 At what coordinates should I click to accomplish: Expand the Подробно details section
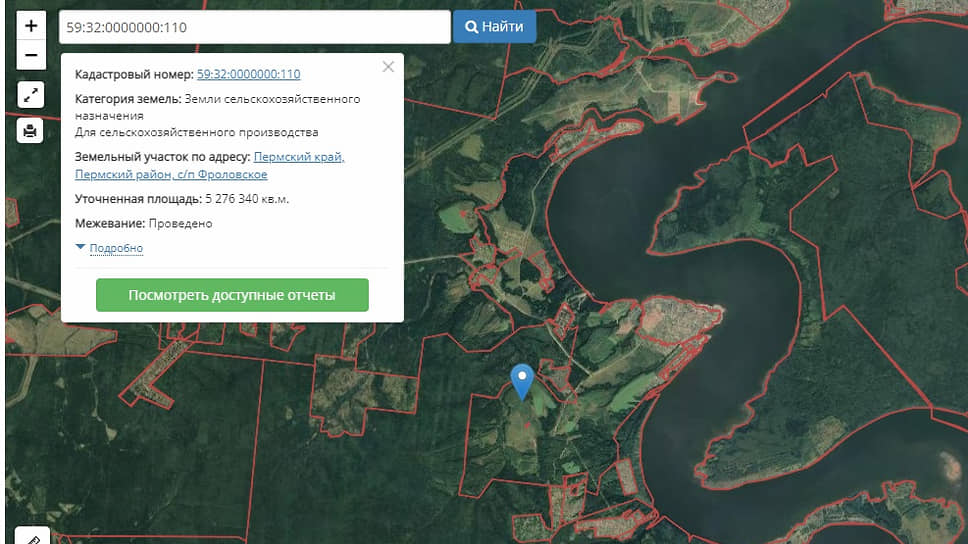[x=116, y=248]
